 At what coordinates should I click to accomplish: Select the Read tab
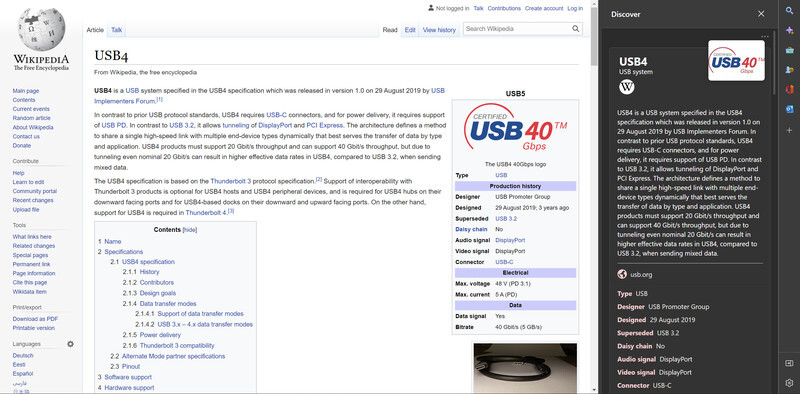pos(390,30)
